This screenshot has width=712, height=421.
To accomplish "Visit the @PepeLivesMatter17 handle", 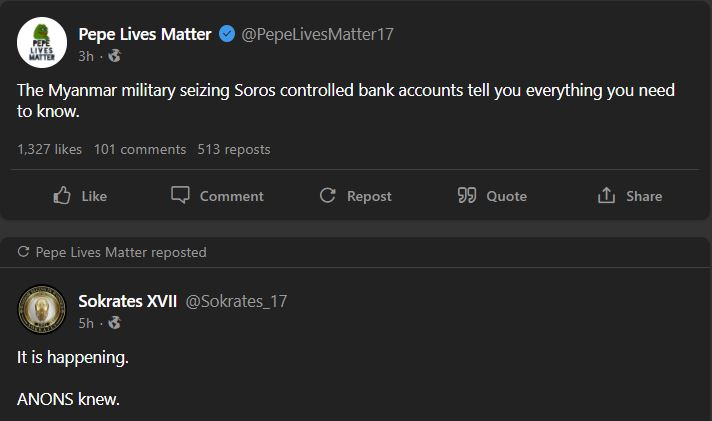I will click(x=318, y=34).
